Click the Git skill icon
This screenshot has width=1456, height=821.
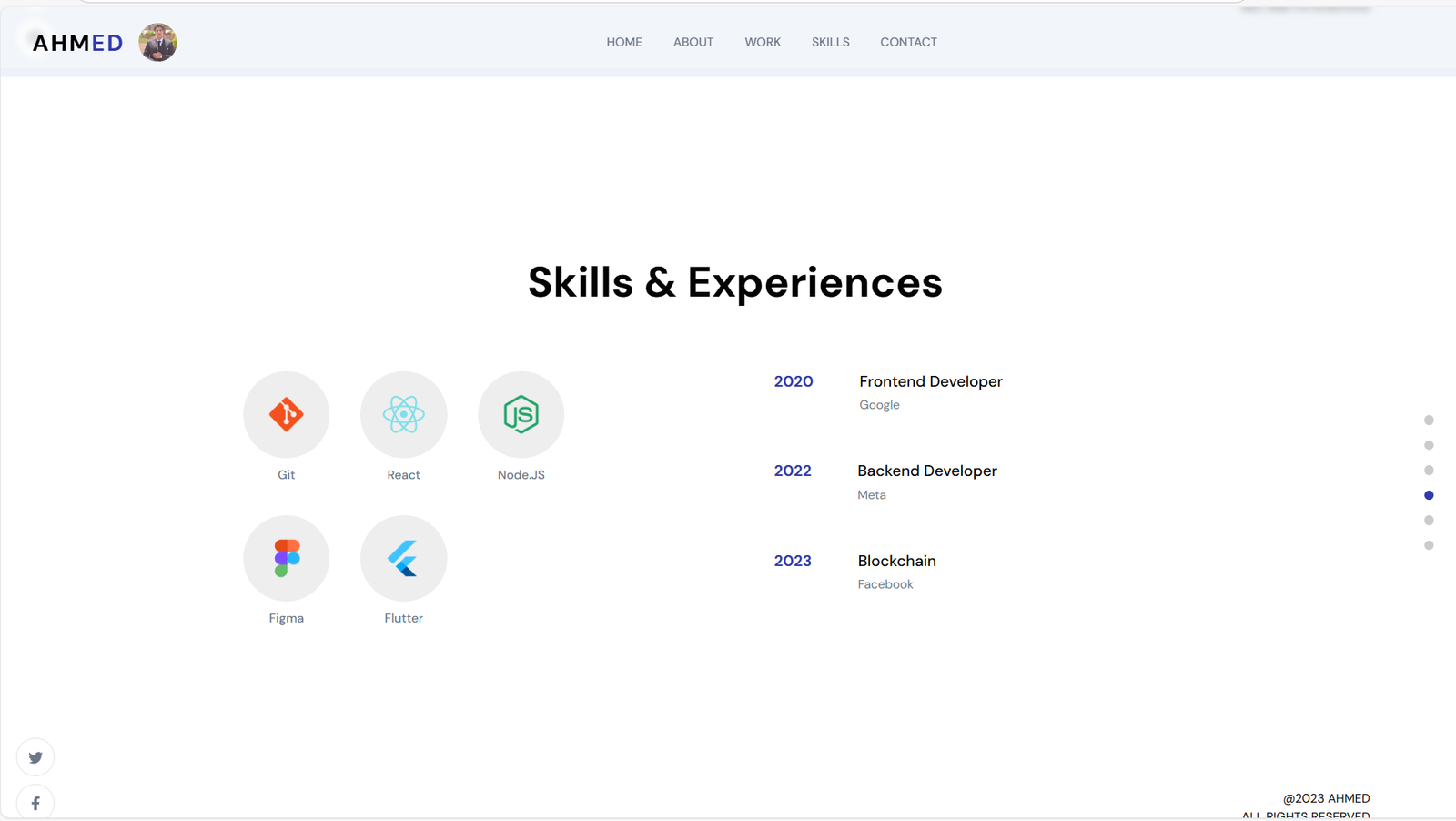(286, 415)
